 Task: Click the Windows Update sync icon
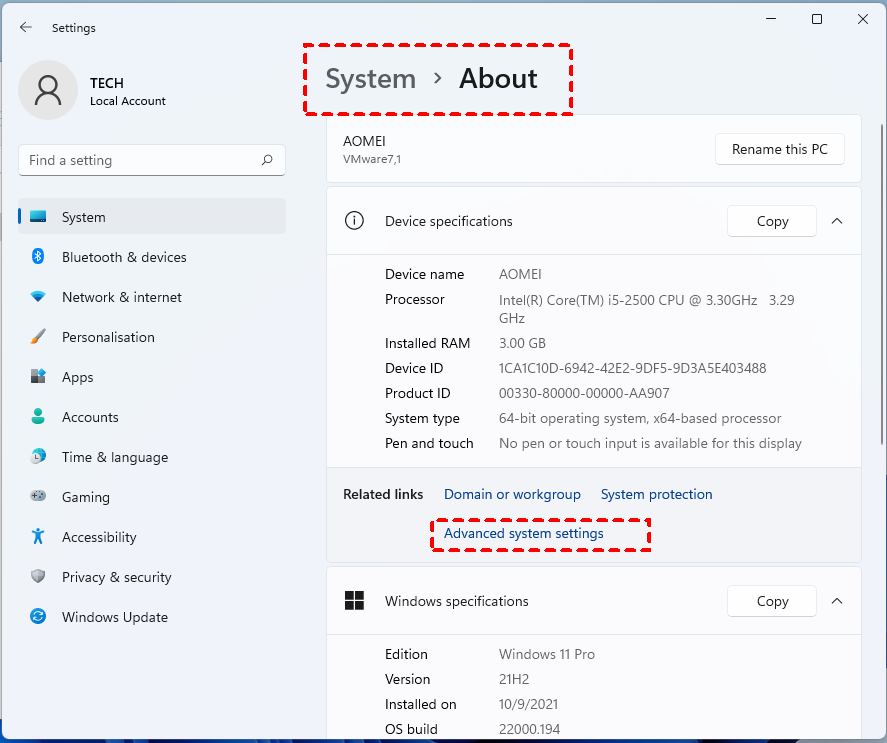click(x=38, y=617)
